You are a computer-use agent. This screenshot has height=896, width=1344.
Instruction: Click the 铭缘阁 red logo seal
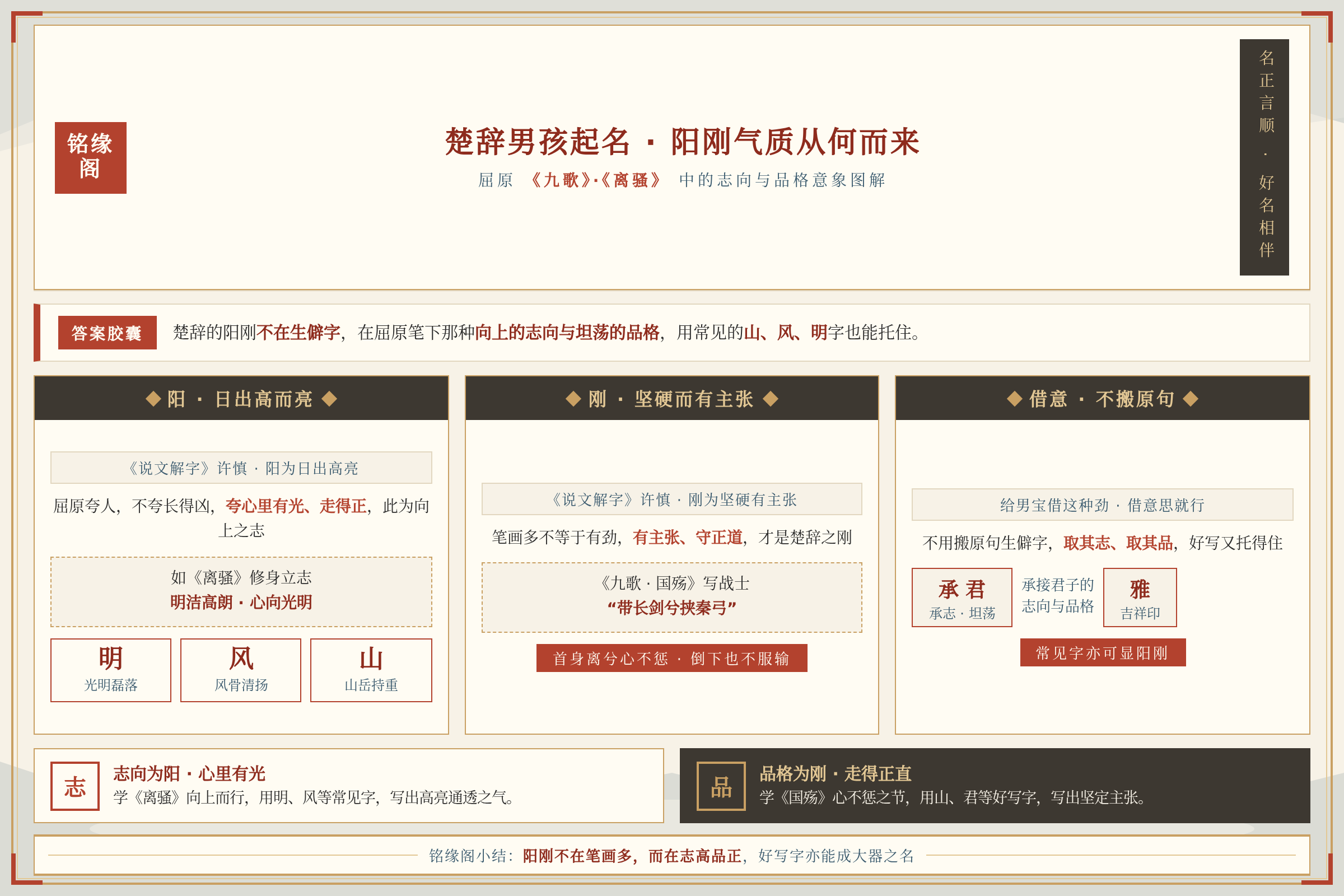(90, 158)
